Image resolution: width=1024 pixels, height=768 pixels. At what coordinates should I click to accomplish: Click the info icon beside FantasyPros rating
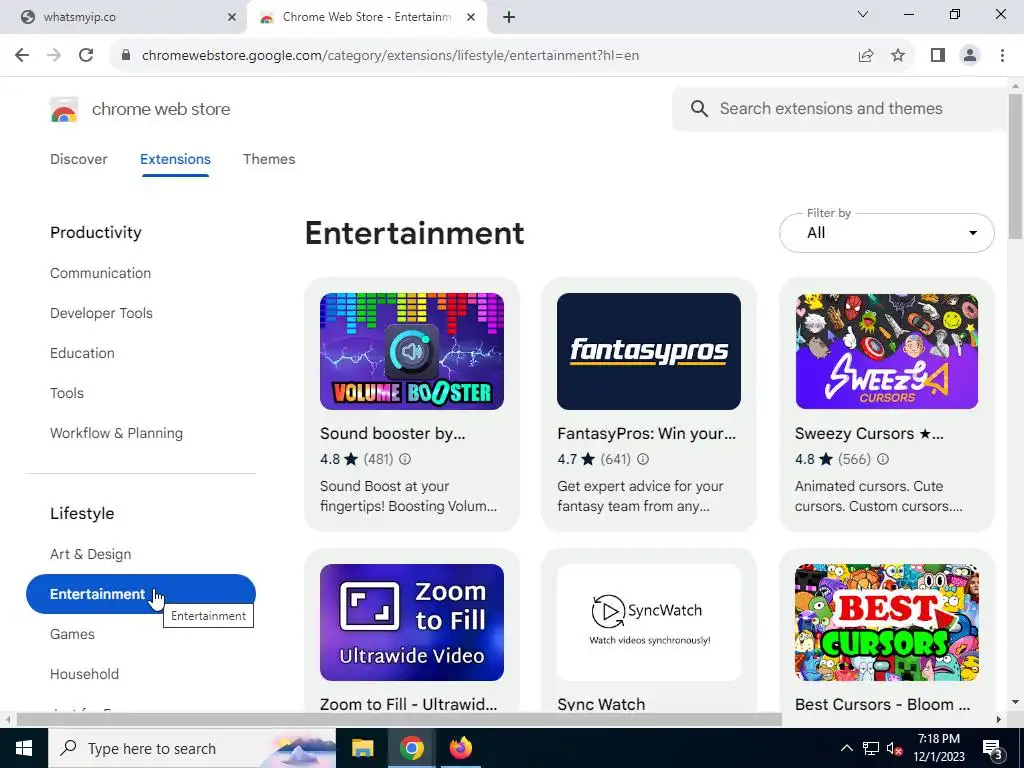[643, 459]
